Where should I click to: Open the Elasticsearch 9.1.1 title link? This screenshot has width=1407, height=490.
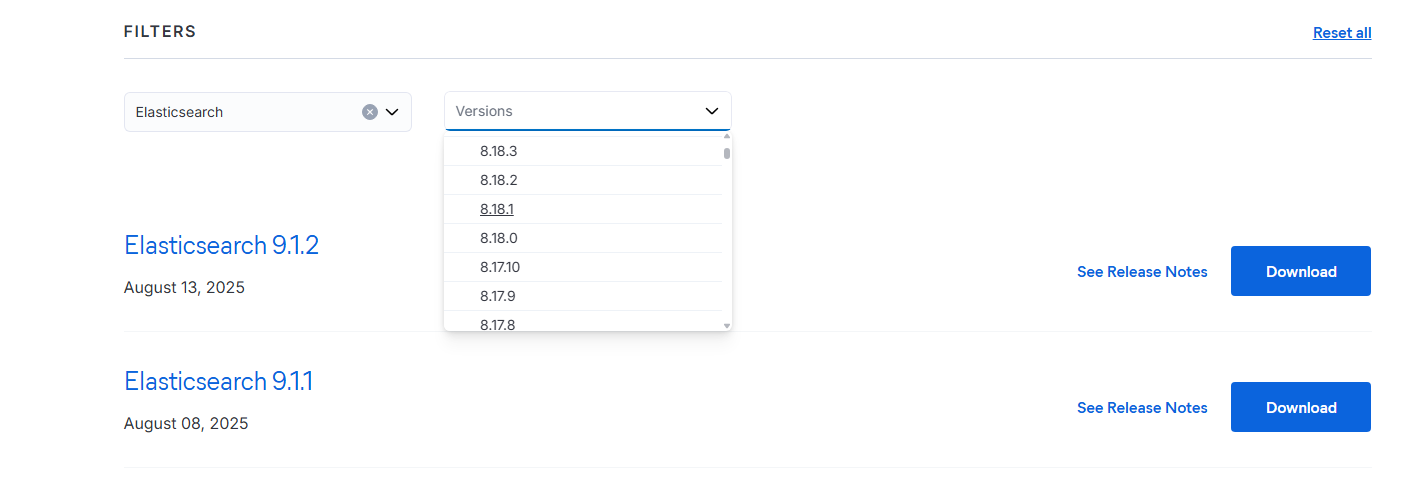point(218,381)
